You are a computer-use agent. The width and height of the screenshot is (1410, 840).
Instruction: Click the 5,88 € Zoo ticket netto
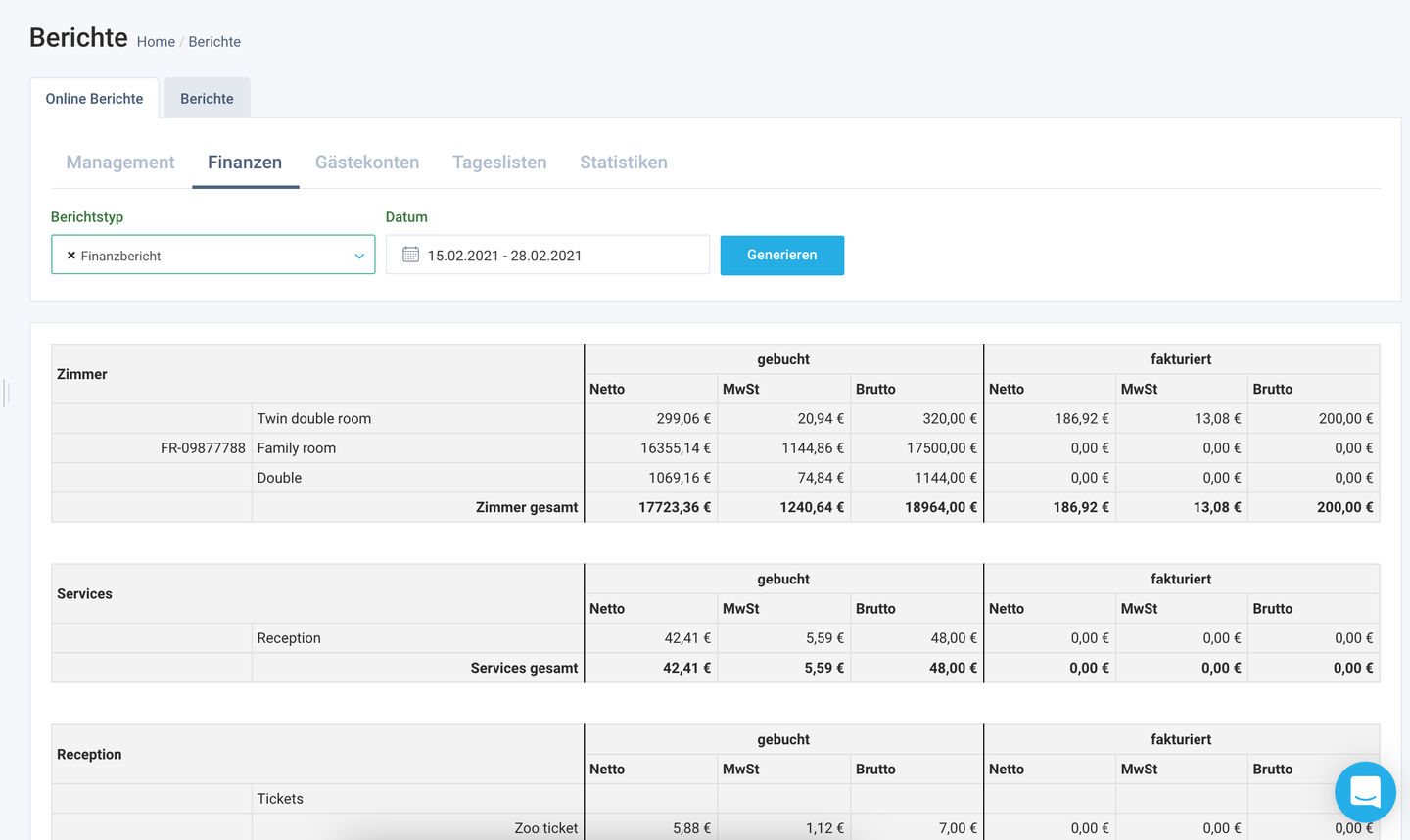click(691, 828)
